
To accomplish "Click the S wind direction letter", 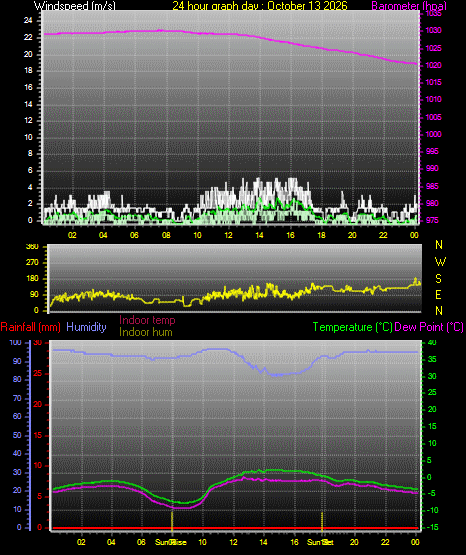I will tap(438, 279).
